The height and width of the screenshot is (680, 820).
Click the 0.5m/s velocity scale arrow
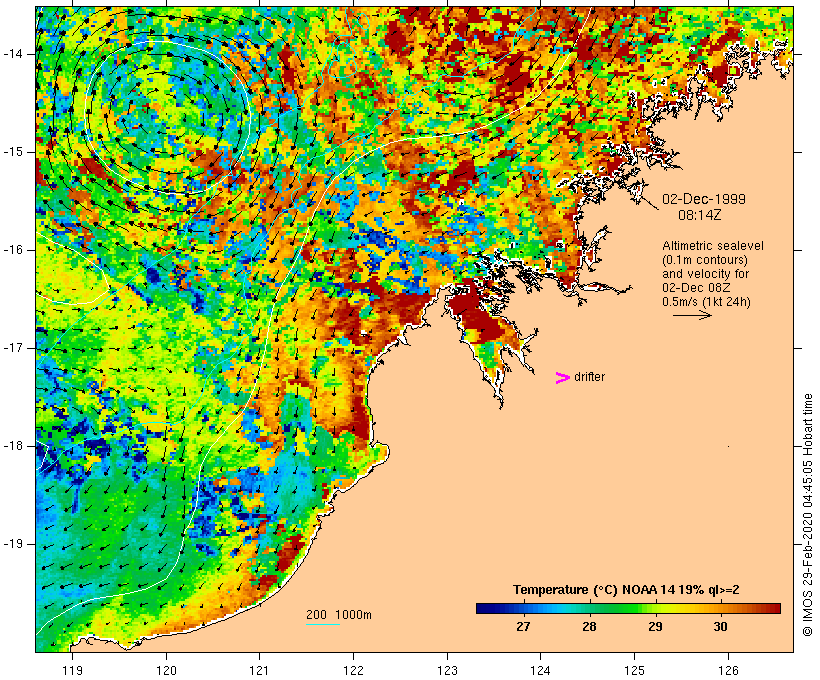click(x=692, y=315)
